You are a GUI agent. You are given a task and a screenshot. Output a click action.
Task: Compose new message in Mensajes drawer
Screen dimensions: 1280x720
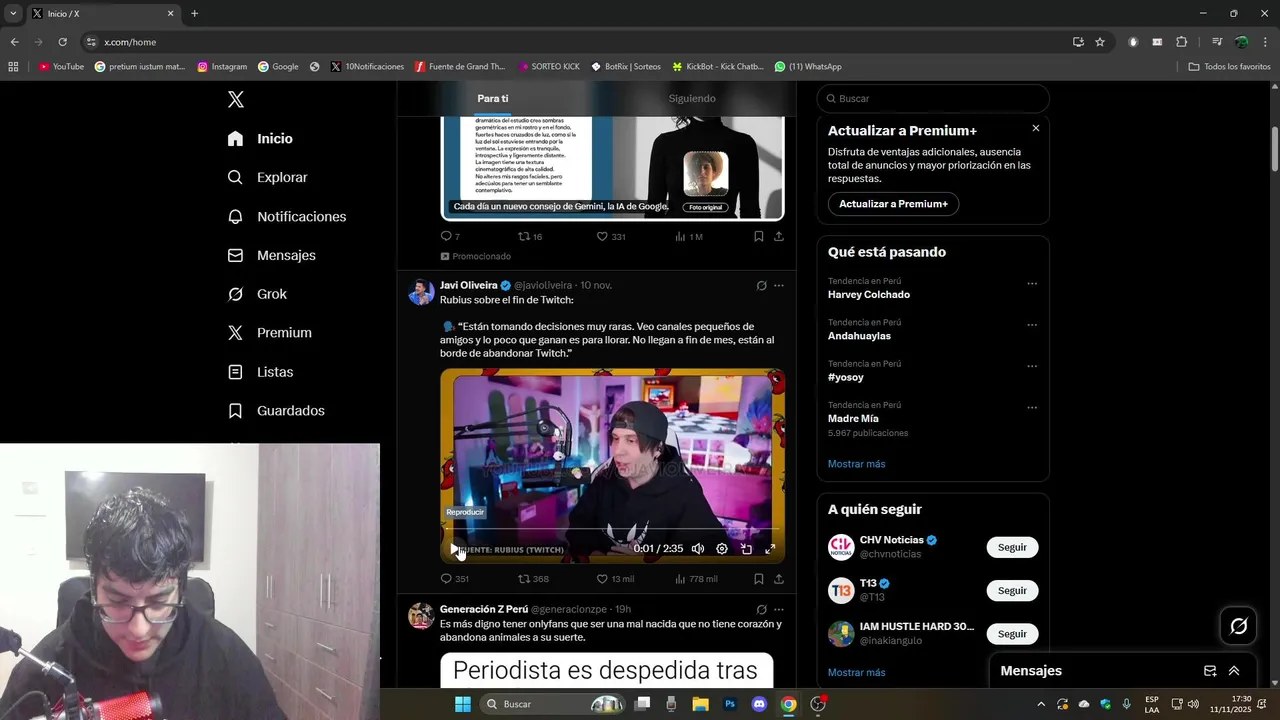1210,671
